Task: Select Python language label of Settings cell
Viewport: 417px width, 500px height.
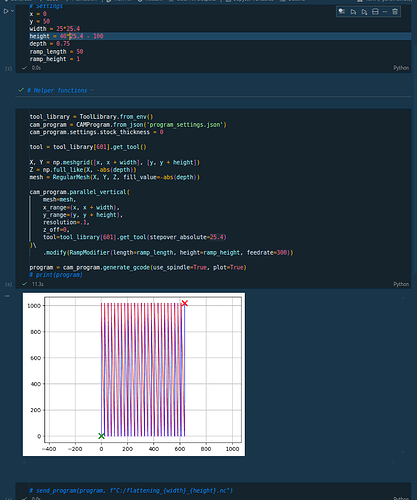Action: [x=401, y=68]
